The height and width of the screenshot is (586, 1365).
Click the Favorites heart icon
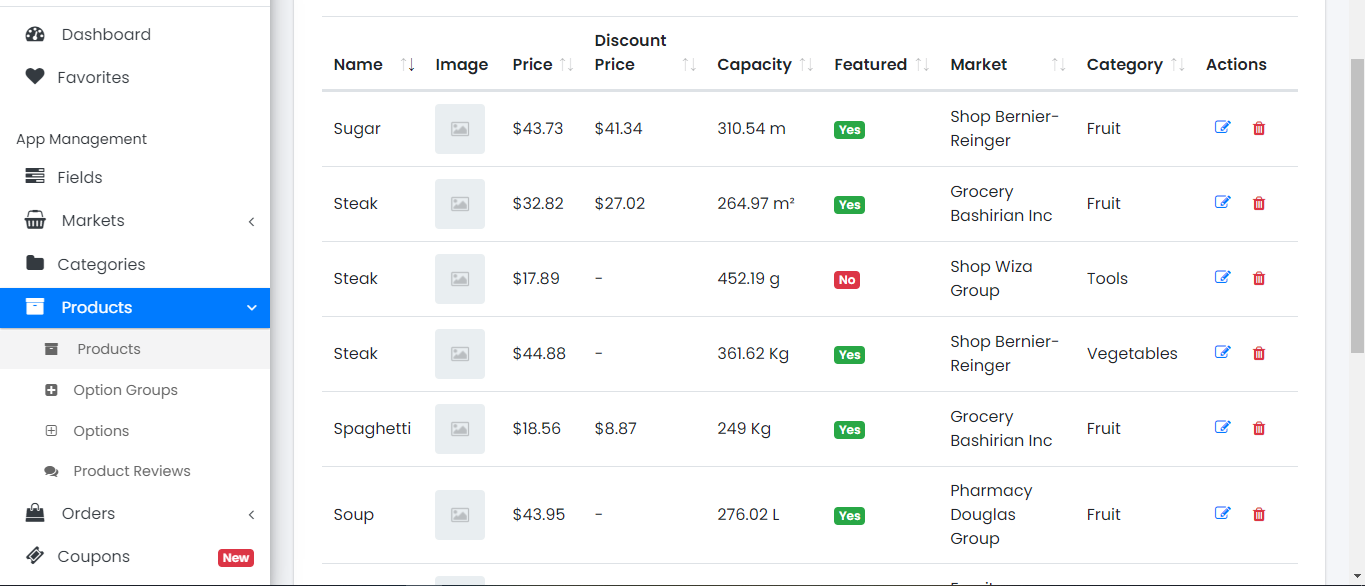[35, 77]
